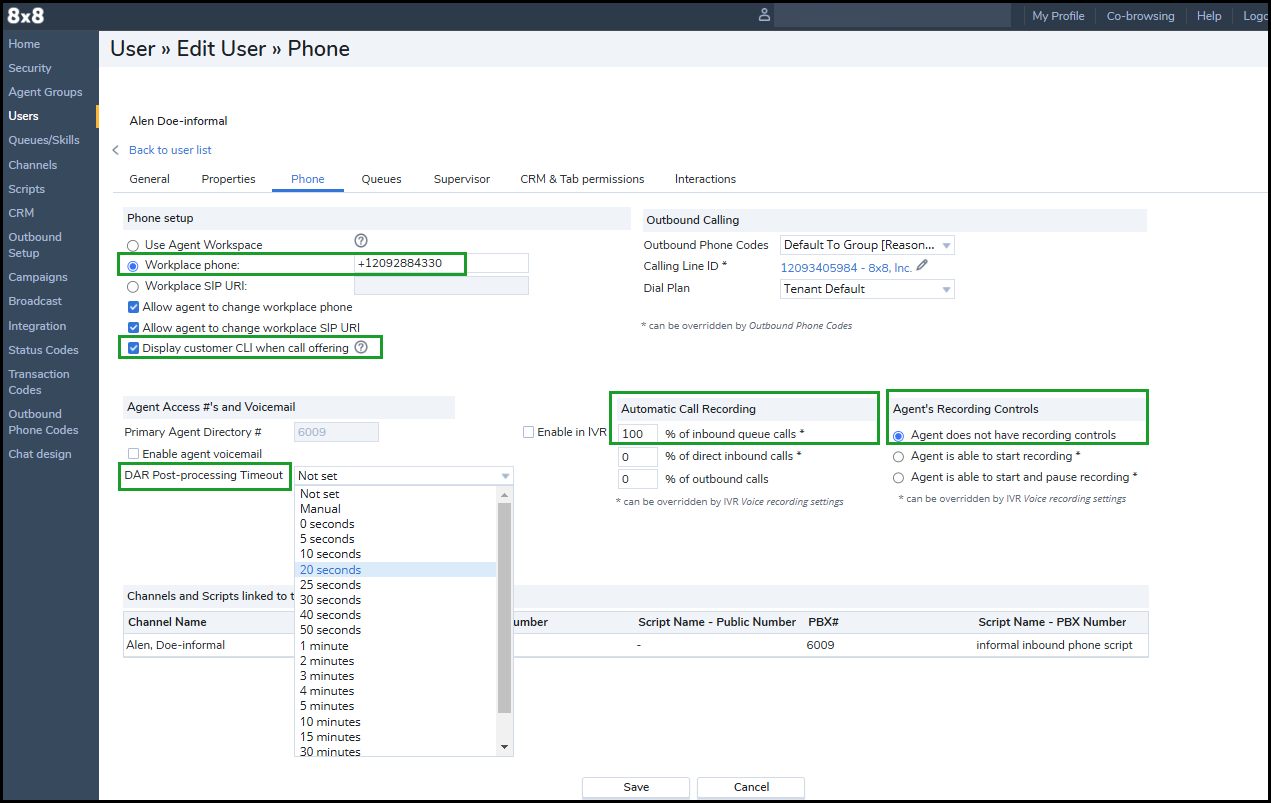Collapse DAR Post-processing Timeout dropdown

click(x=404, y=476)
